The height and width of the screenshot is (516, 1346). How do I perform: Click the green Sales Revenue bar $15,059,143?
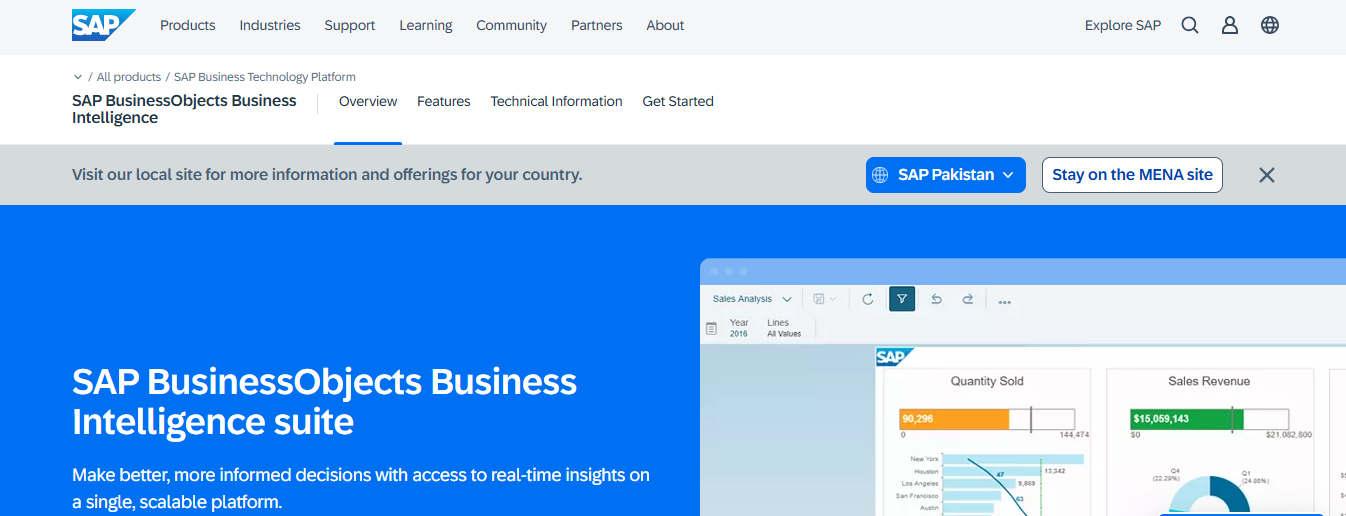1187,419
